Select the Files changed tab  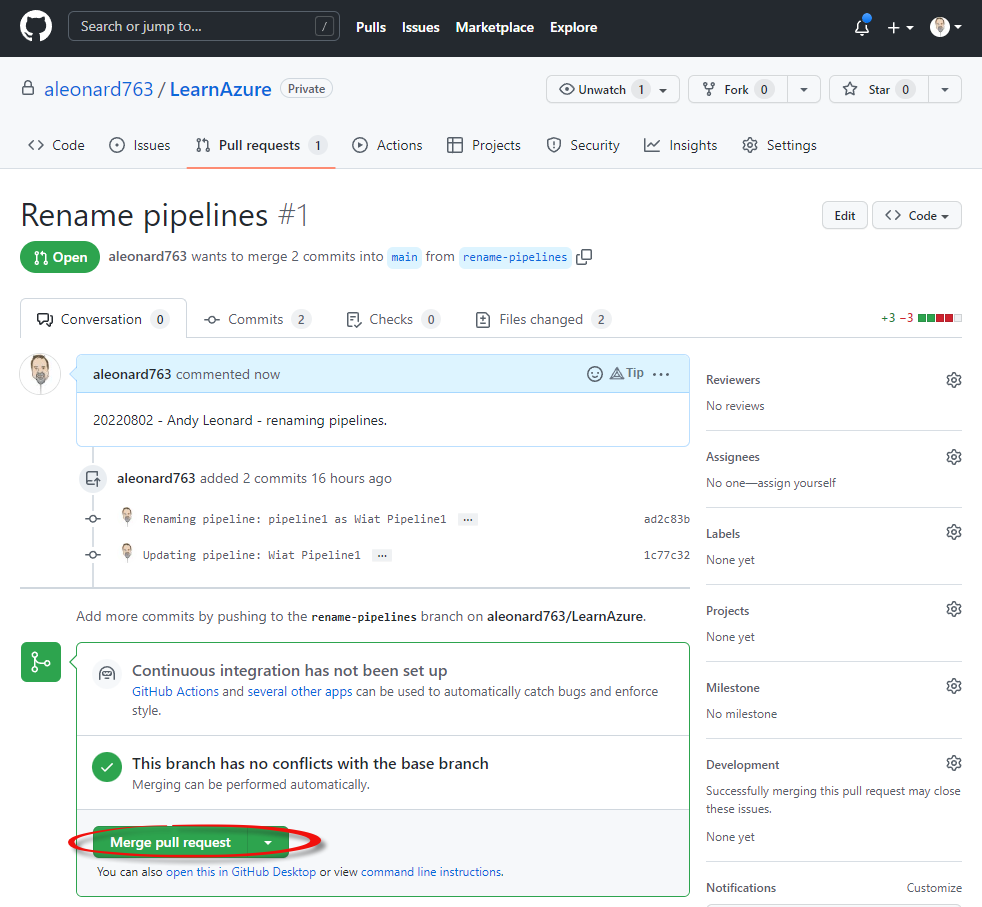pyautogui.click(x=543, y=319)
